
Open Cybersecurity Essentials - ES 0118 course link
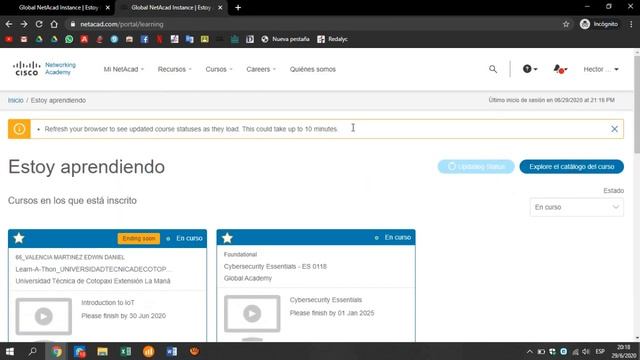(275, 267)
